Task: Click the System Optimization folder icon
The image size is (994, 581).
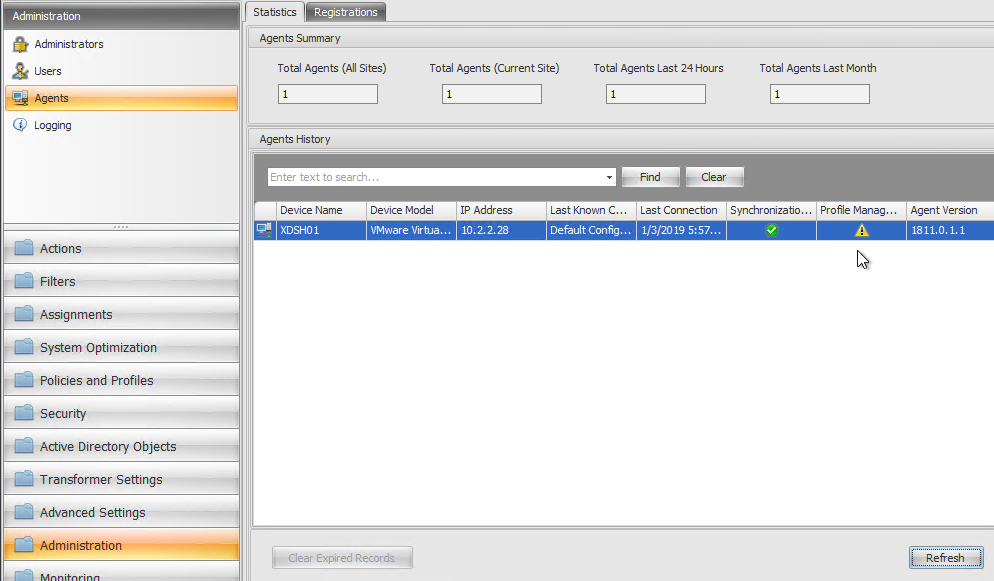Action: click(24, 347)
